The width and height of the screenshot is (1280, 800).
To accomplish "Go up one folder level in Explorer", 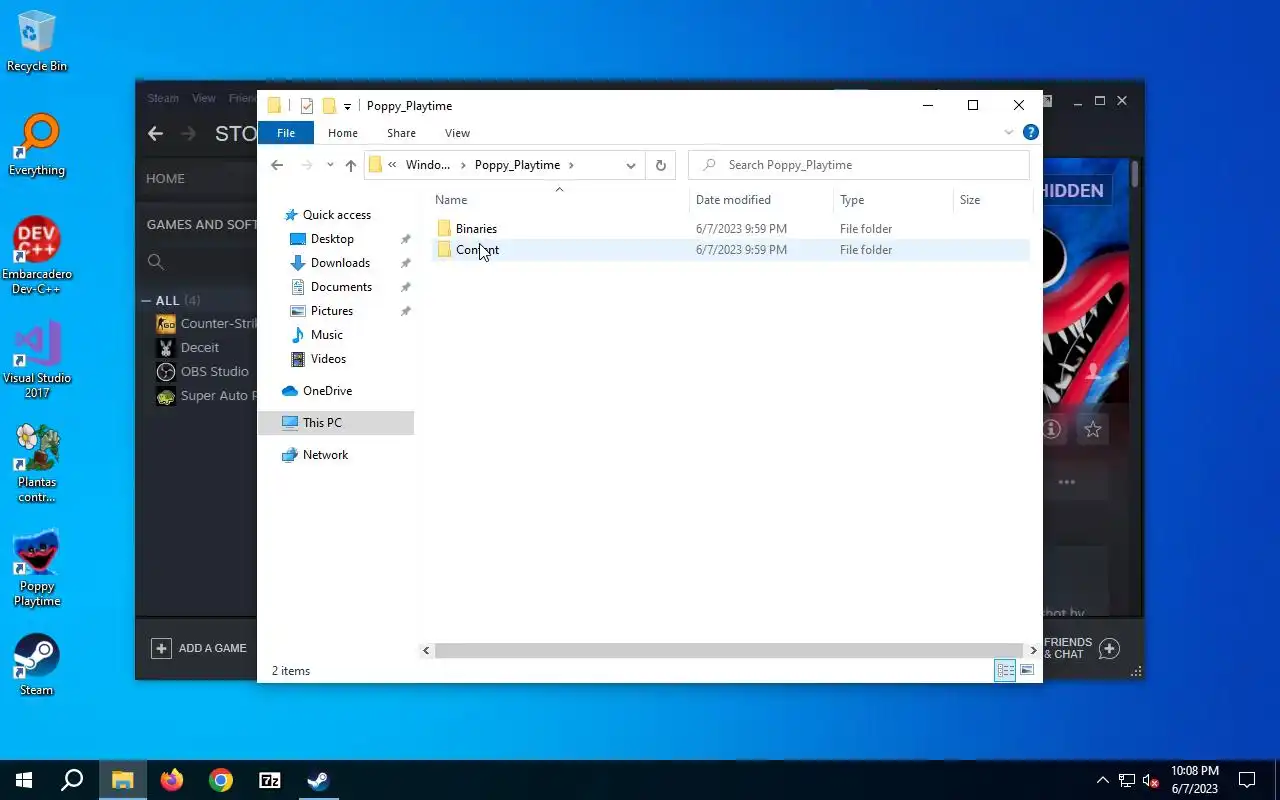I will 350,165.
